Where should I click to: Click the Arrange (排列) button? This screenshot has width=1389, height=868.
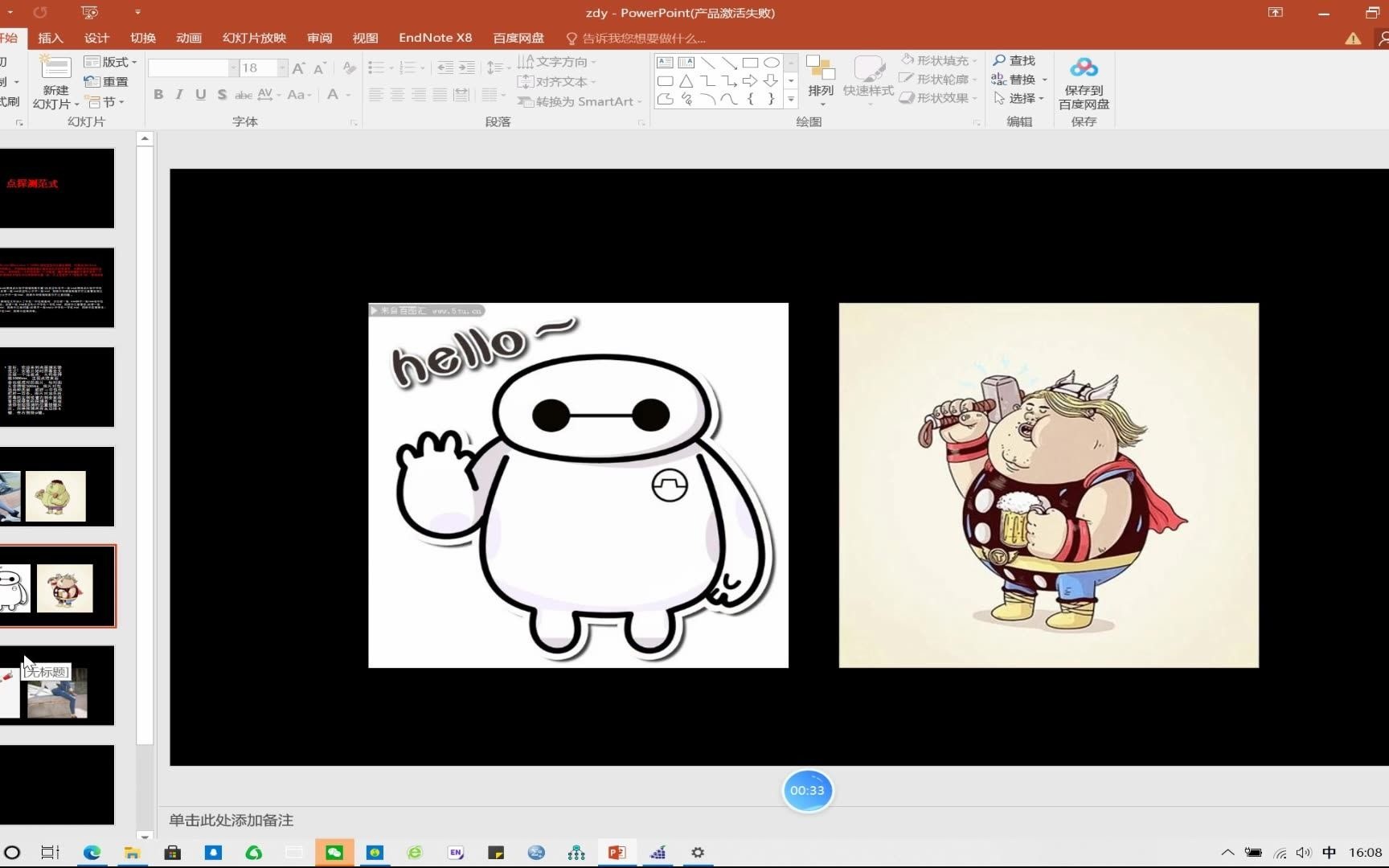(x=821, y=81)
